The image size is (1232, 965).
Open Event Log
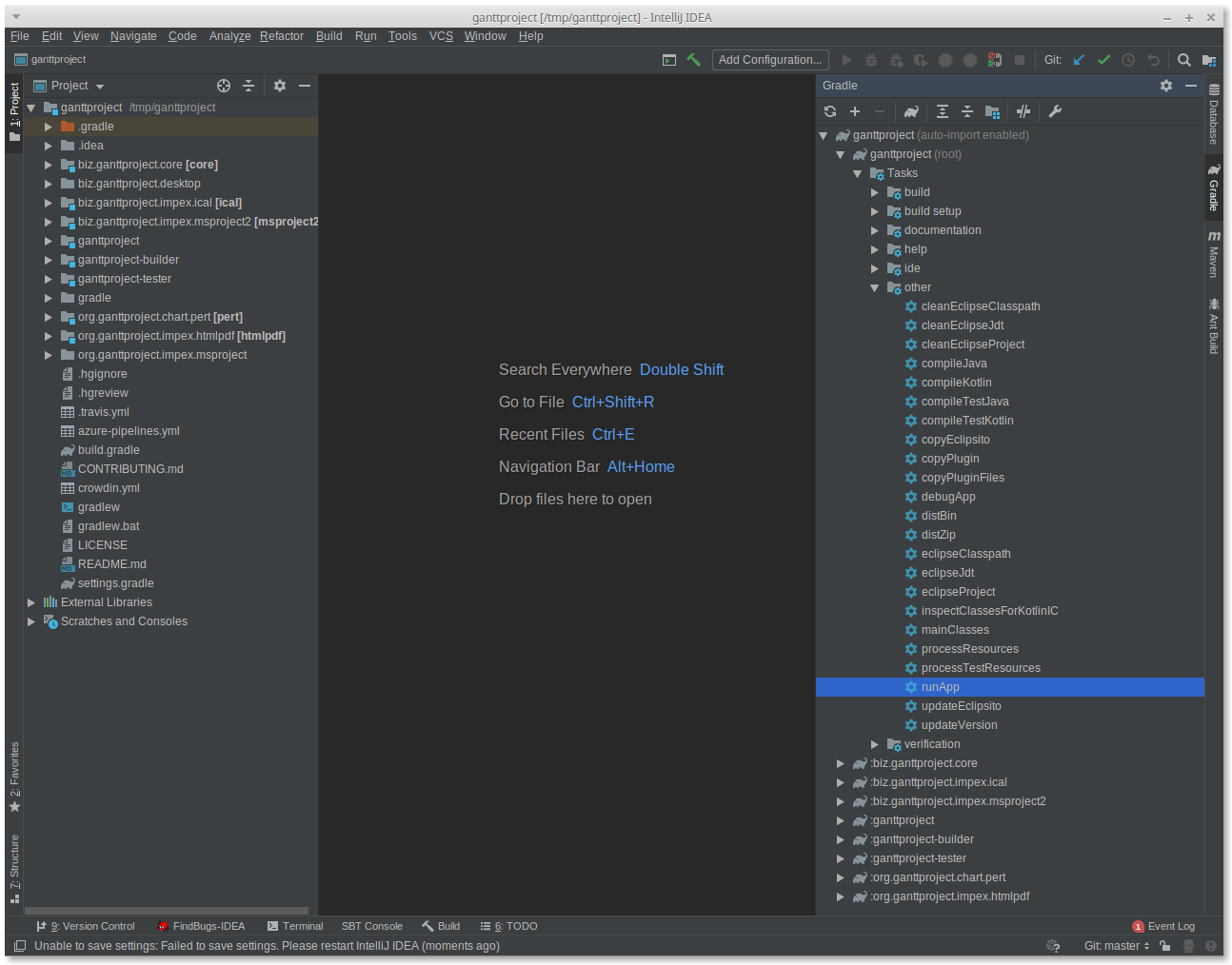(1163, 926)
